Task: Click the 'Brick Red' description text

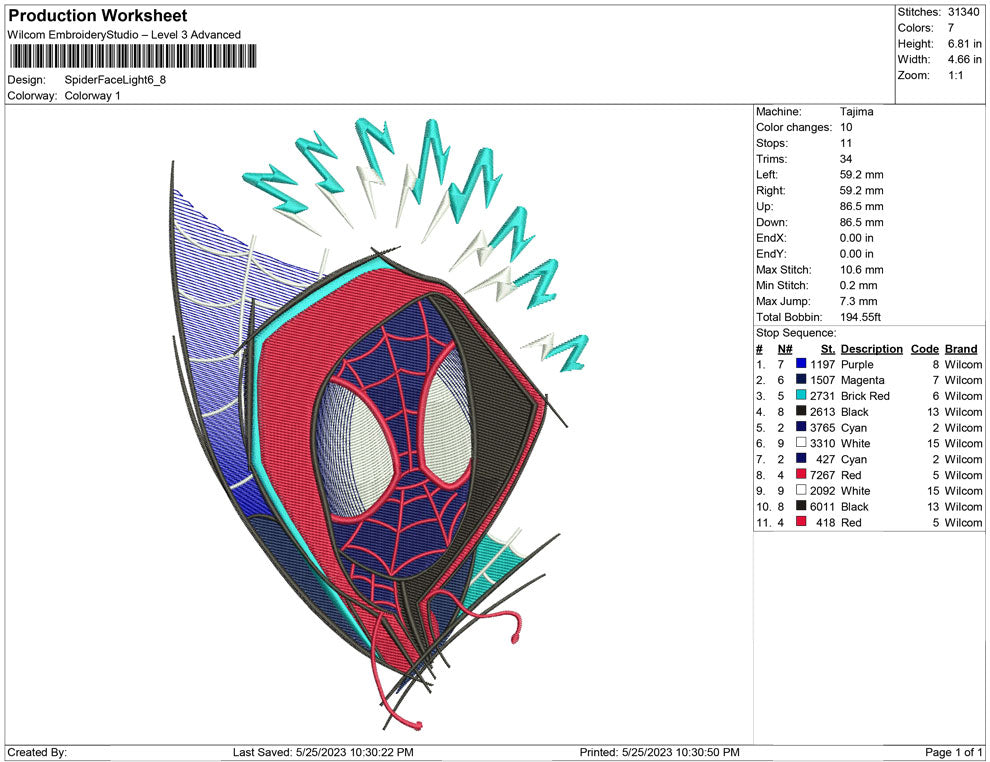Action: coord(865,396)
